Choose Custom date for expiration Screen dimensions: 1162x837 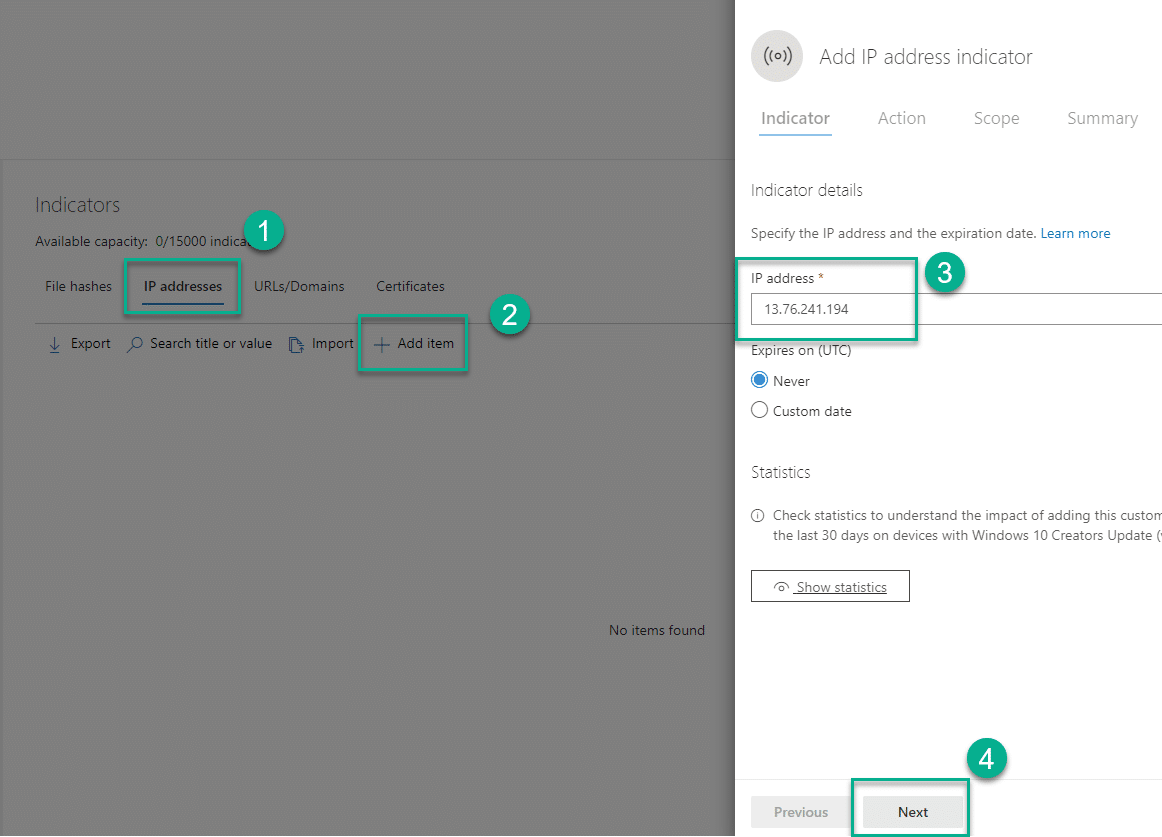click(759, 410)
